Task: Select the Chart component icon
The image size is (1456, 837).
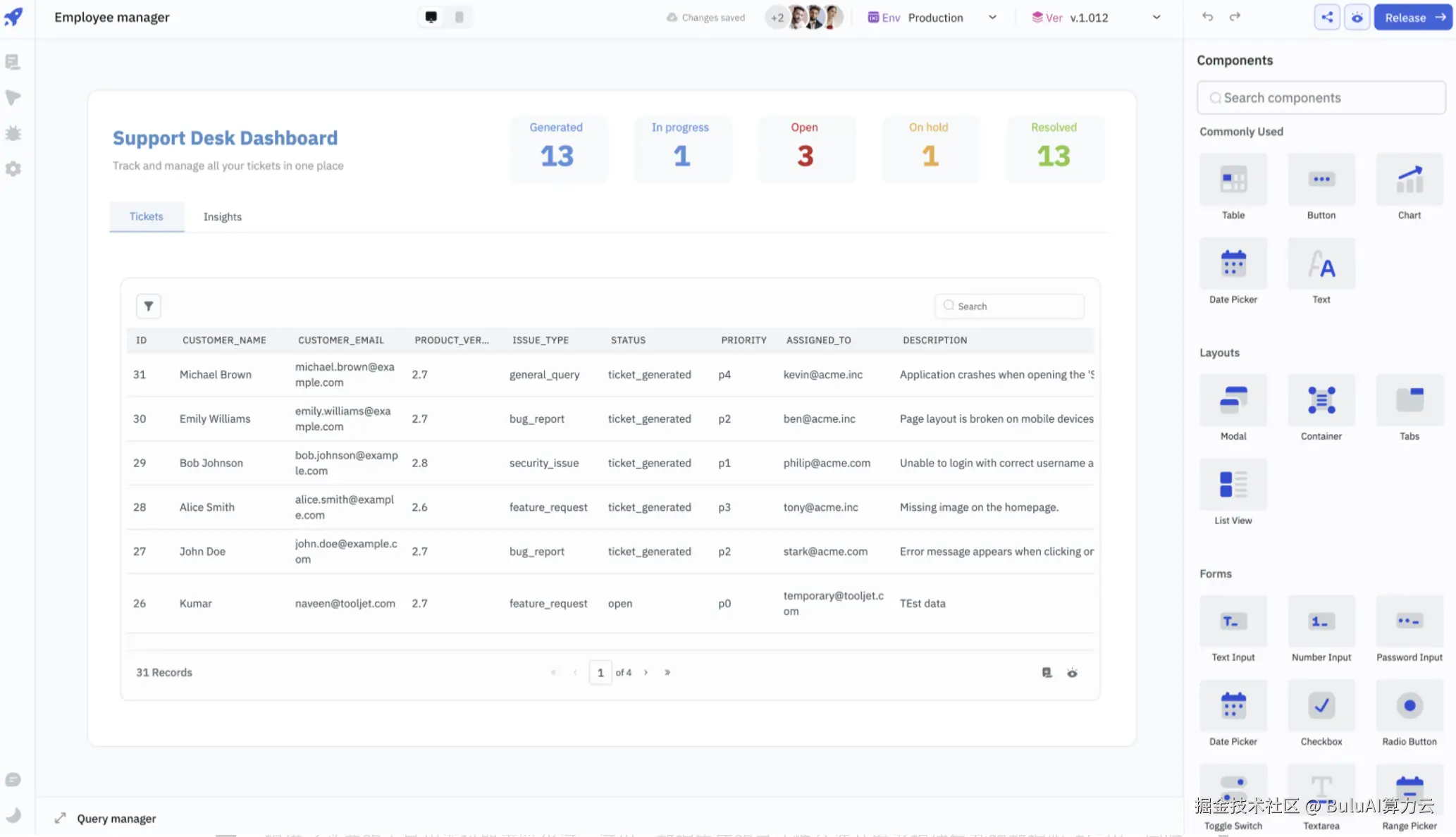Action: [x=1409, y=180]
